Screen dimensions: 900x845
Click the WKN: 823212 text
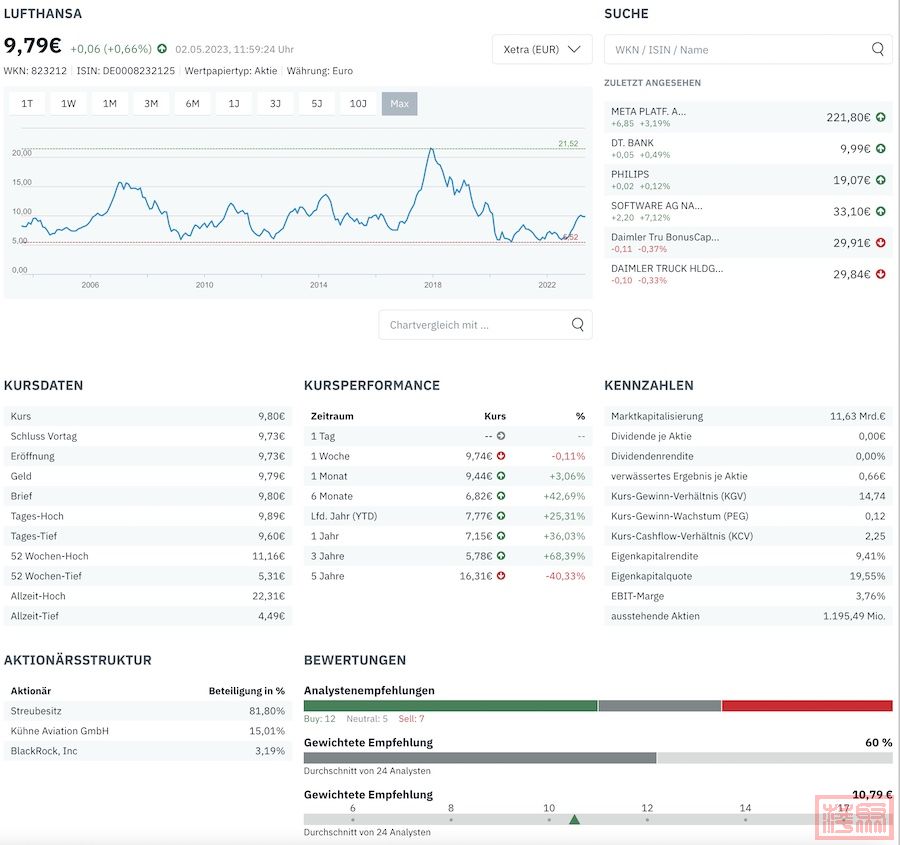pyautogui.click(x=35, y=71)
